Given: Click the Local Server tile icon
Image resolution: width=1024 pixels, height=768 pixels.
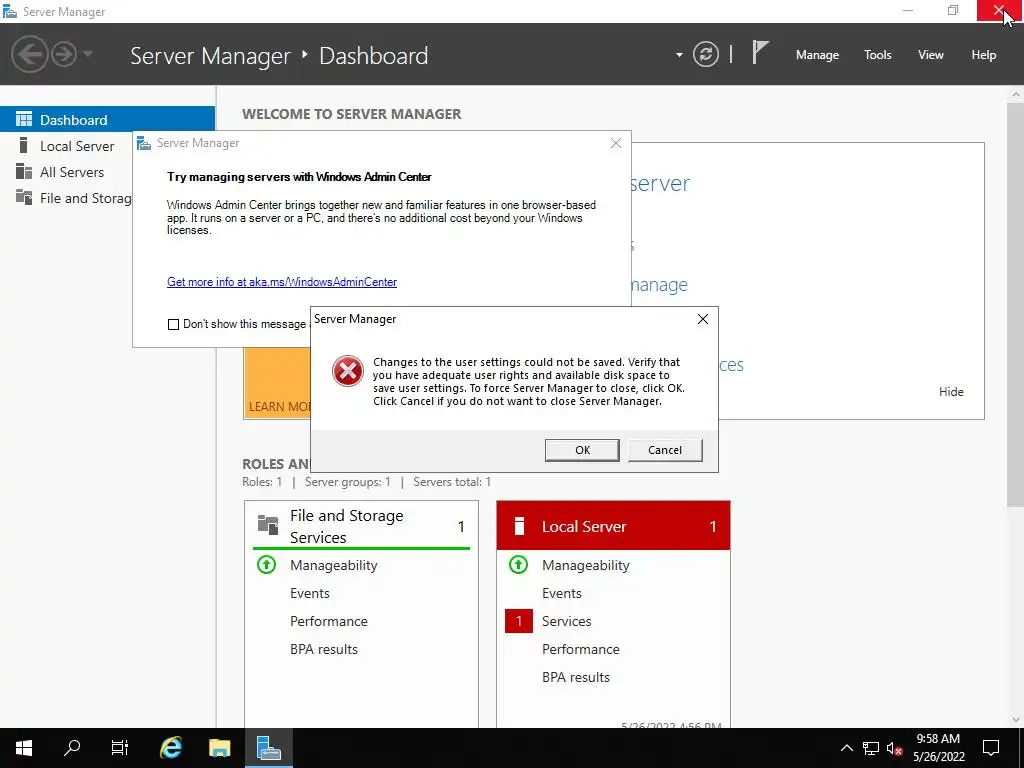Looking at the screenshot, I should [x=519, y=526].
